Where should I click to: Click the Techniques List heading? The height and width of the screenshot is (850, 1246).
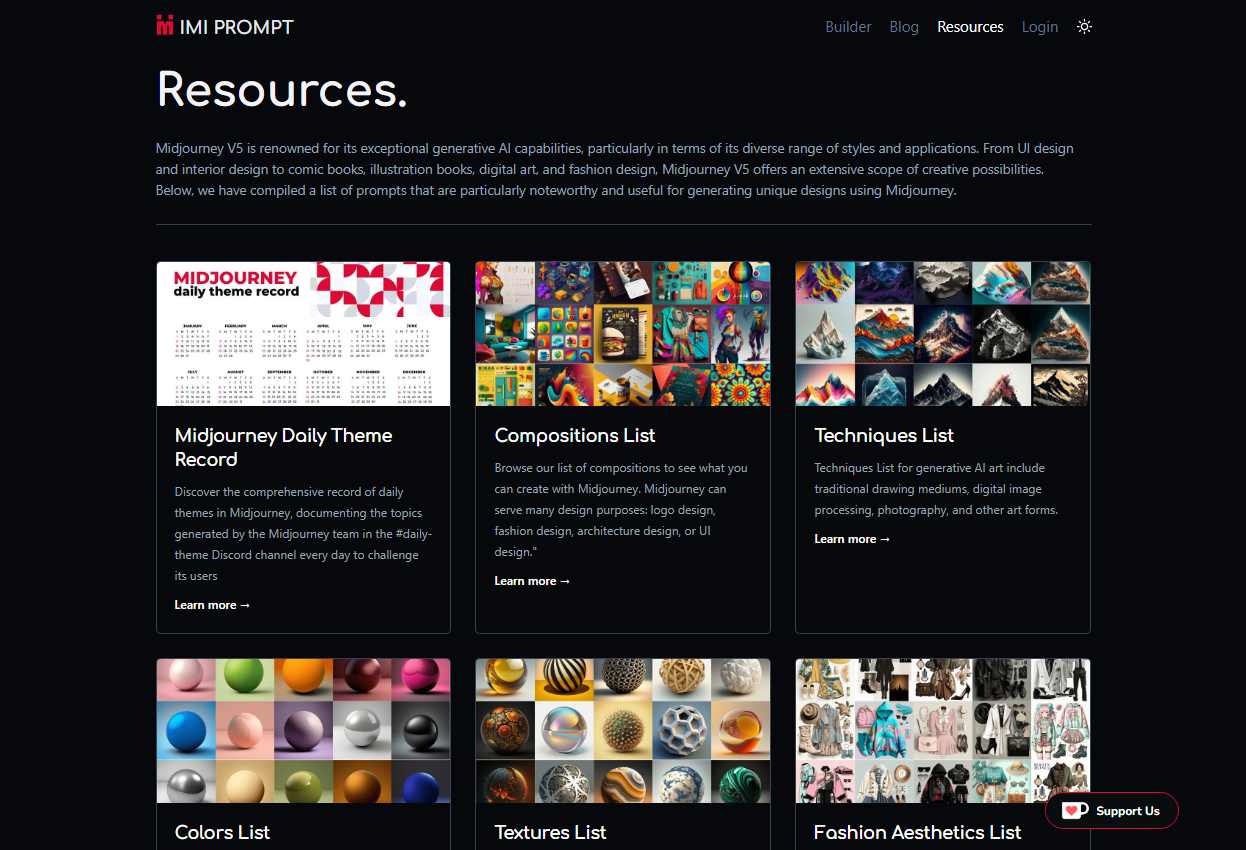pos(884,435)
